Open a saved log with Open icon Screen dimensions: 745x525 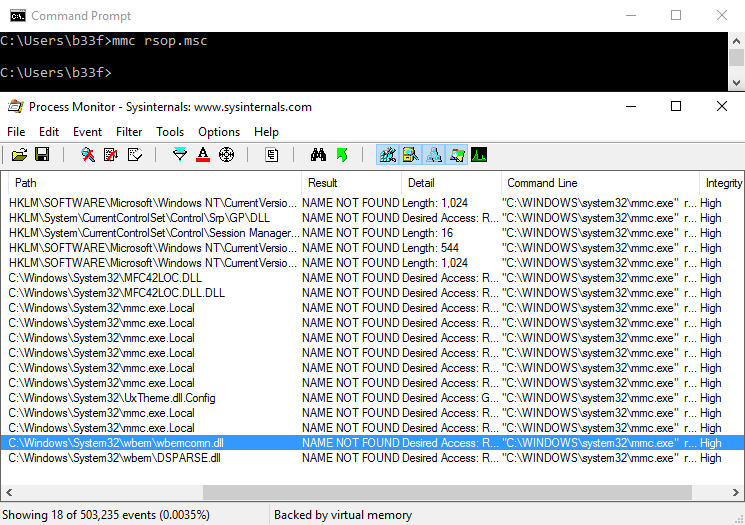click(x=19, y=155)
